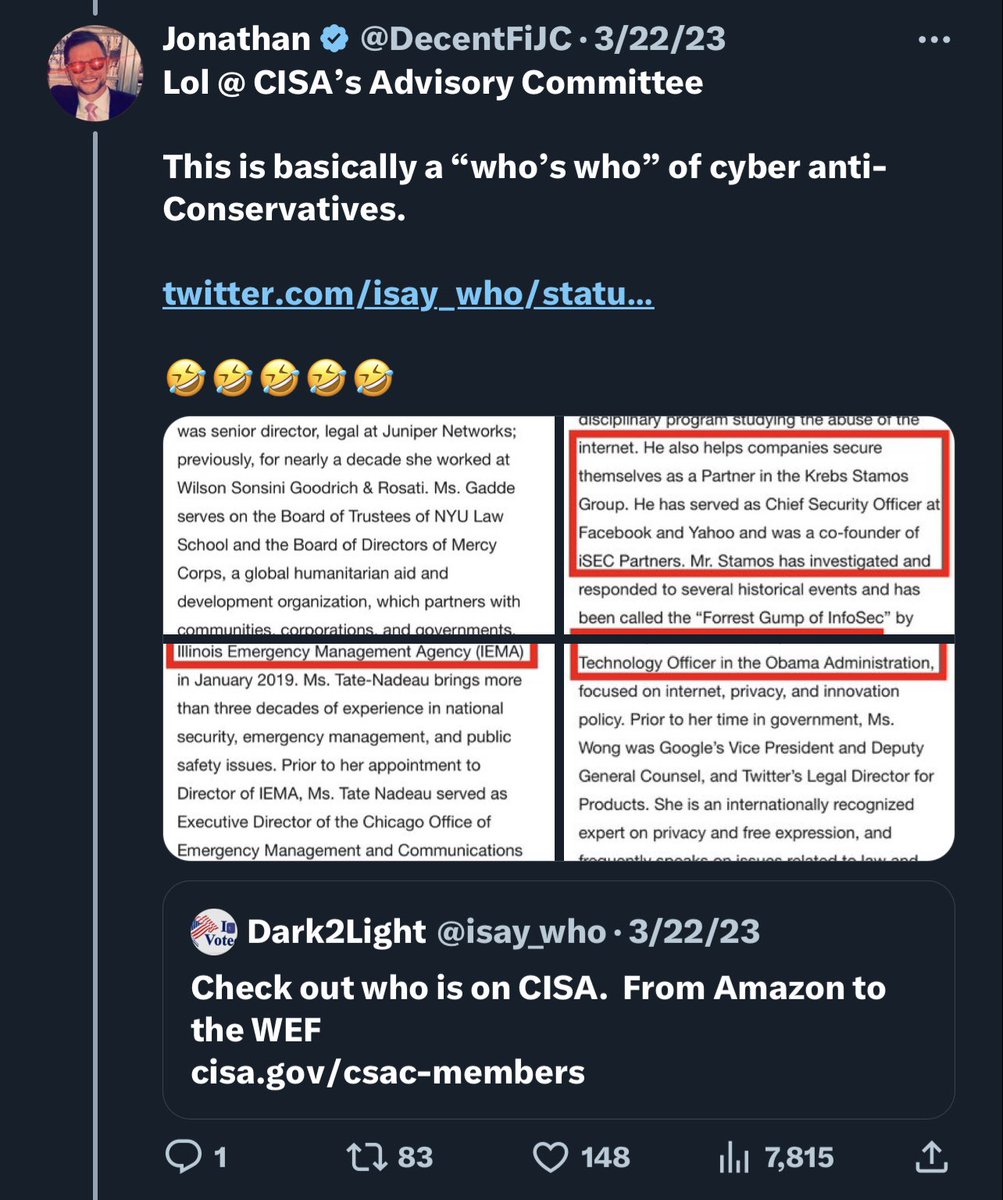Open the twitter.com/isay_who status link
This screenshot has height=1200, width=1003.
point(408,295)
